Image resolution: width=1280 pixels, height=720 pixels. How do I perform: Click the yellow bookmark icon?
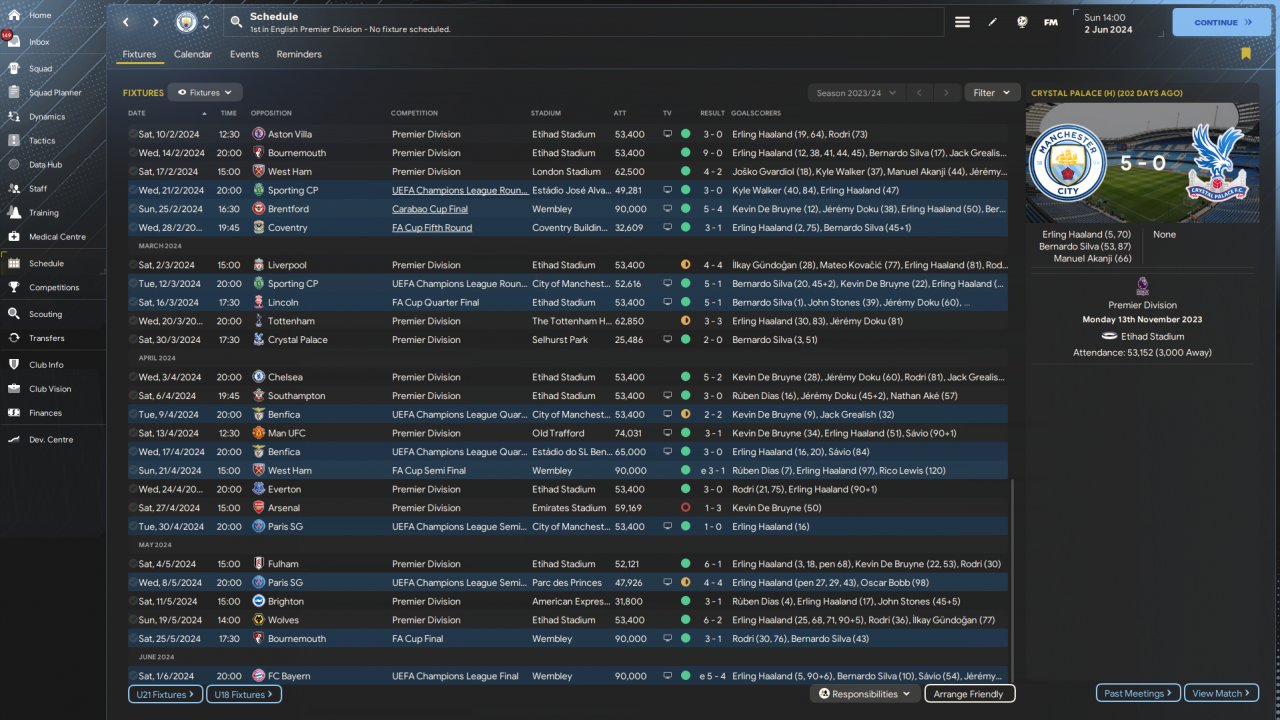tap(1246, 54)
